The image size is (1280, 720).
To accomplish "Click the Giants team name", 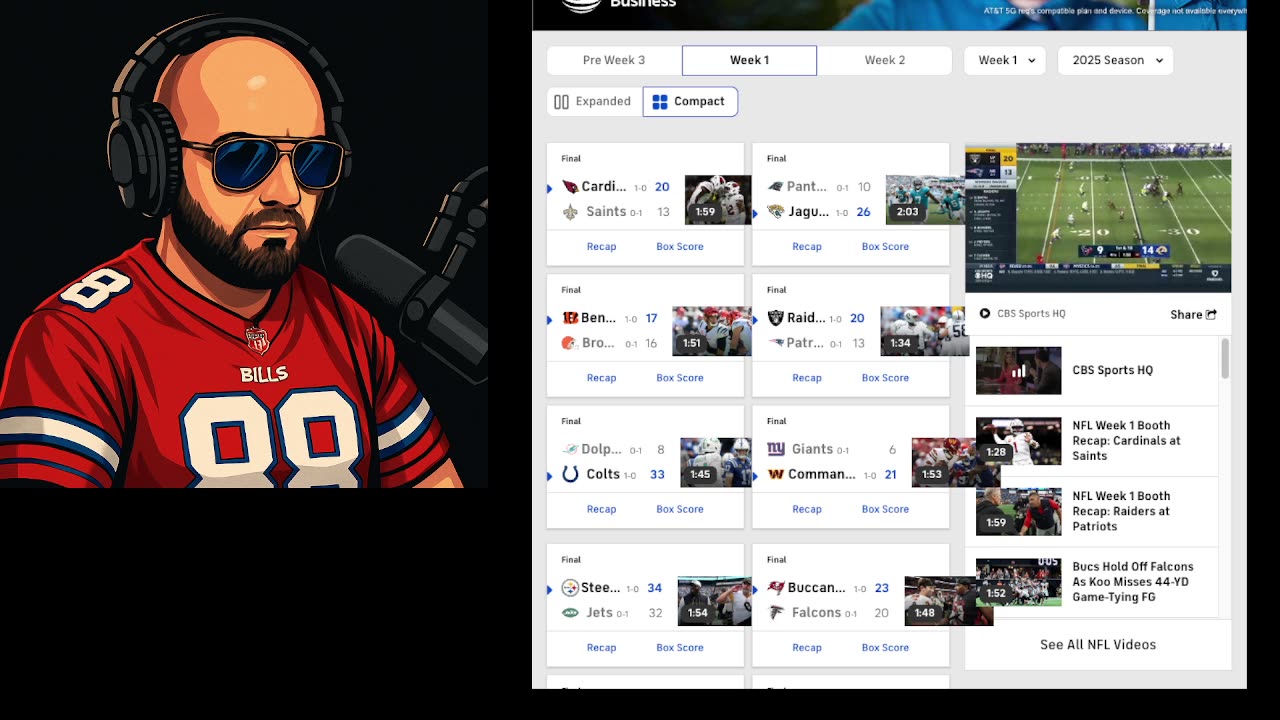I will coord(813,450).
